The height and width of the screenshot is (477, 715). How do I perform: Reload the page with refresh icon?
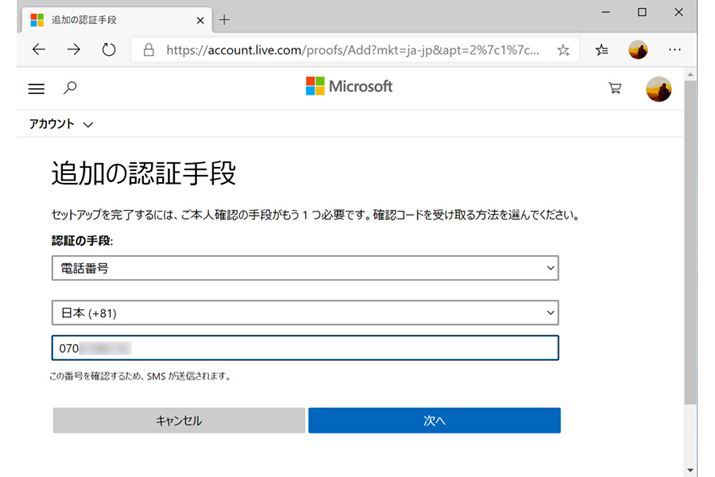click(x=108, y=49)
